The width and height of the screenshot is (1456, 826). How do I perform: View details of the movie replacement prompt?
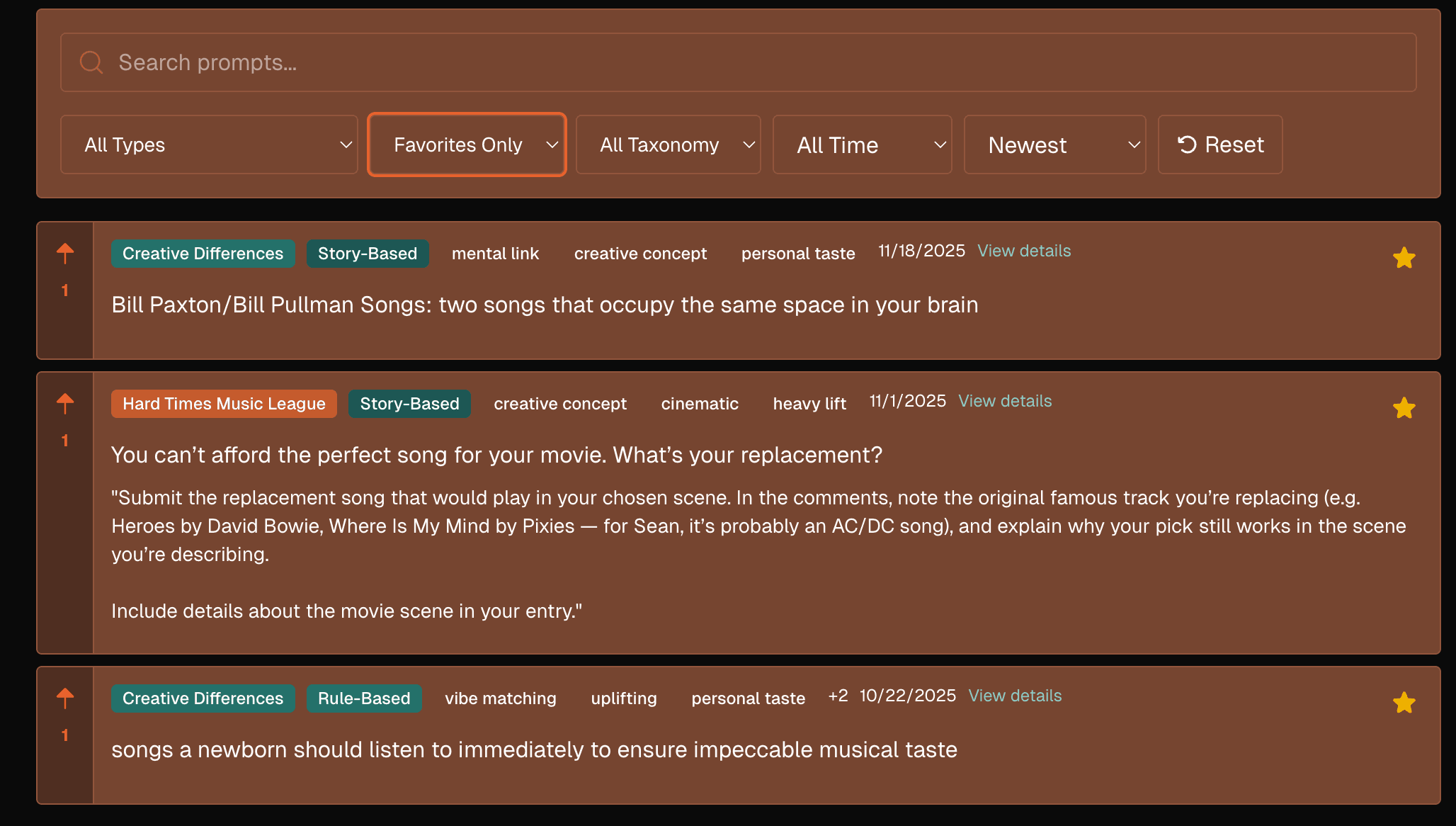point(1004,401)
